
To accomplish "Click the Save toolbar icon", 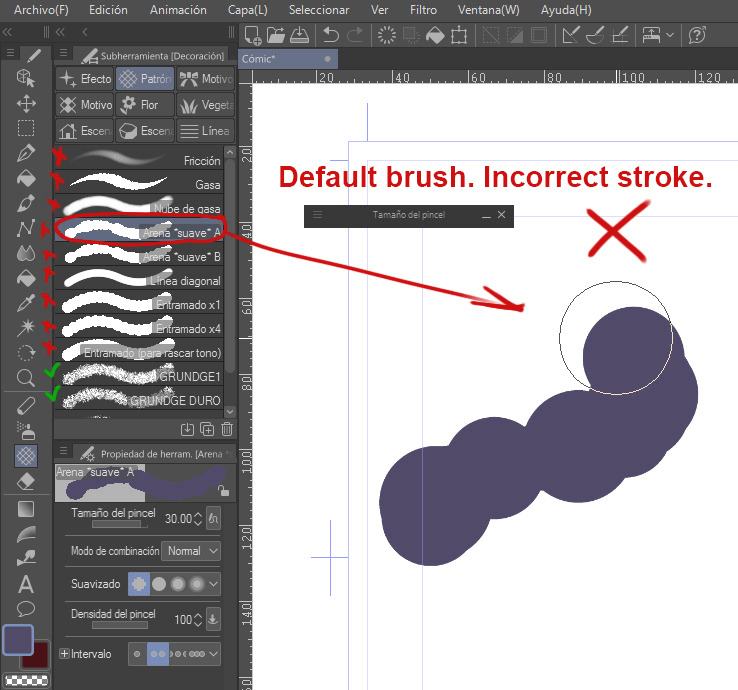I will [x=299, y=35].
